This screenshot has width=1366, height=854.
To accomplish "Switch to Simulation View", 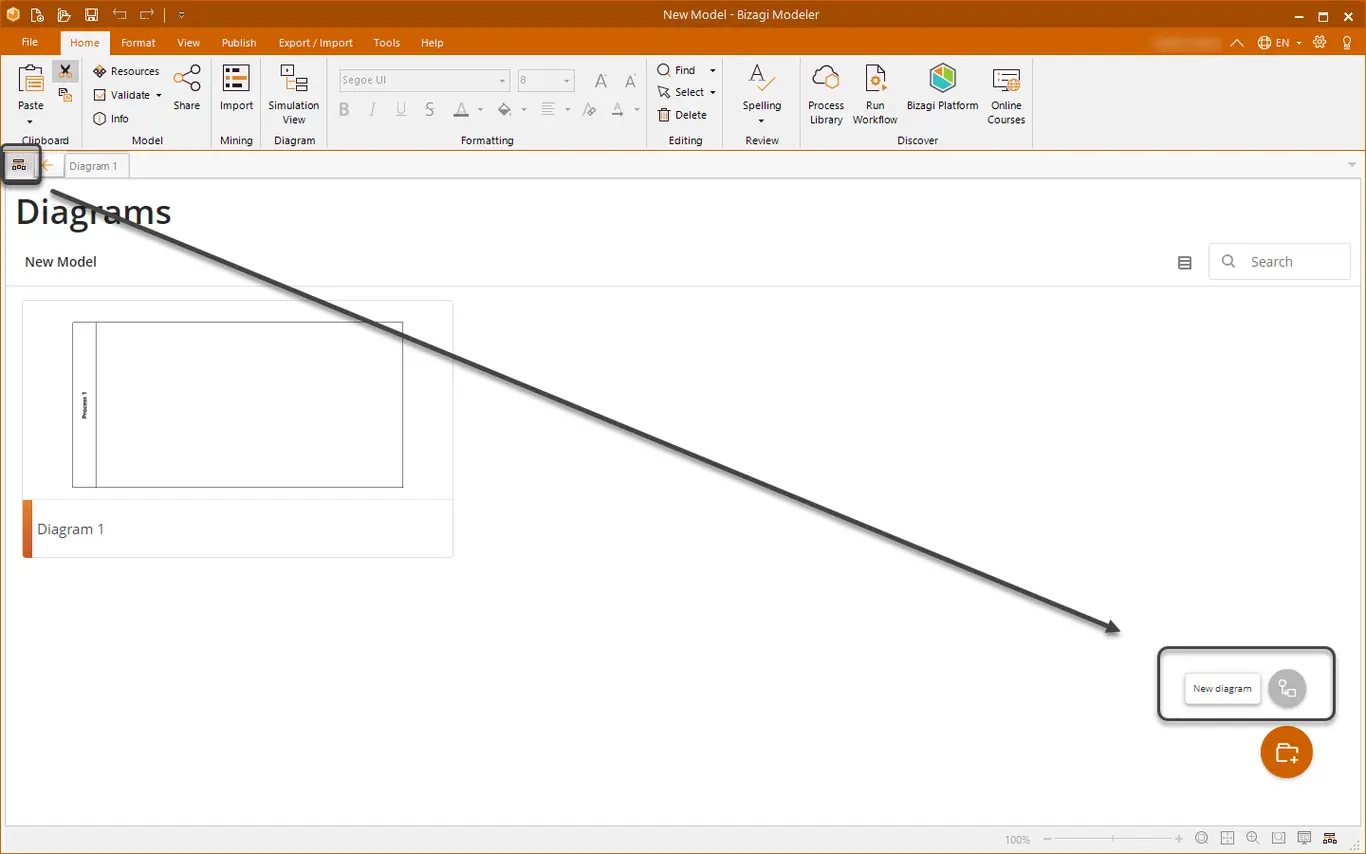I will coord(294,94).
